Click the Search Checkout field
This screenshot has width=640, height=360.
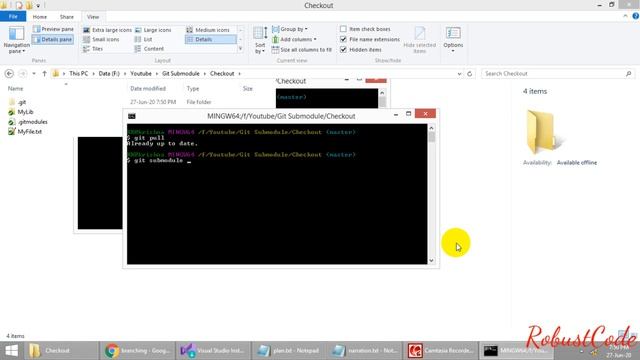[x=557, y=74]
